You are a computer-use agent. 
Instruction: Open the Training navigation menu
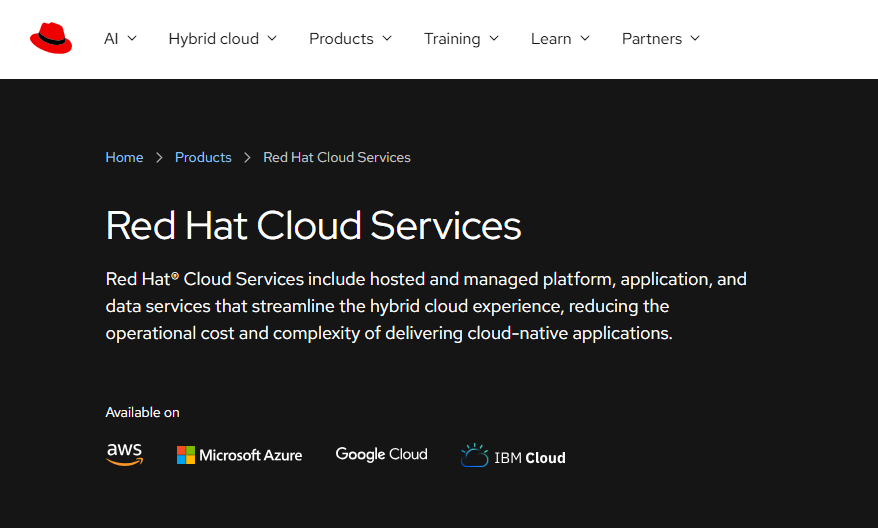(461, 39)
